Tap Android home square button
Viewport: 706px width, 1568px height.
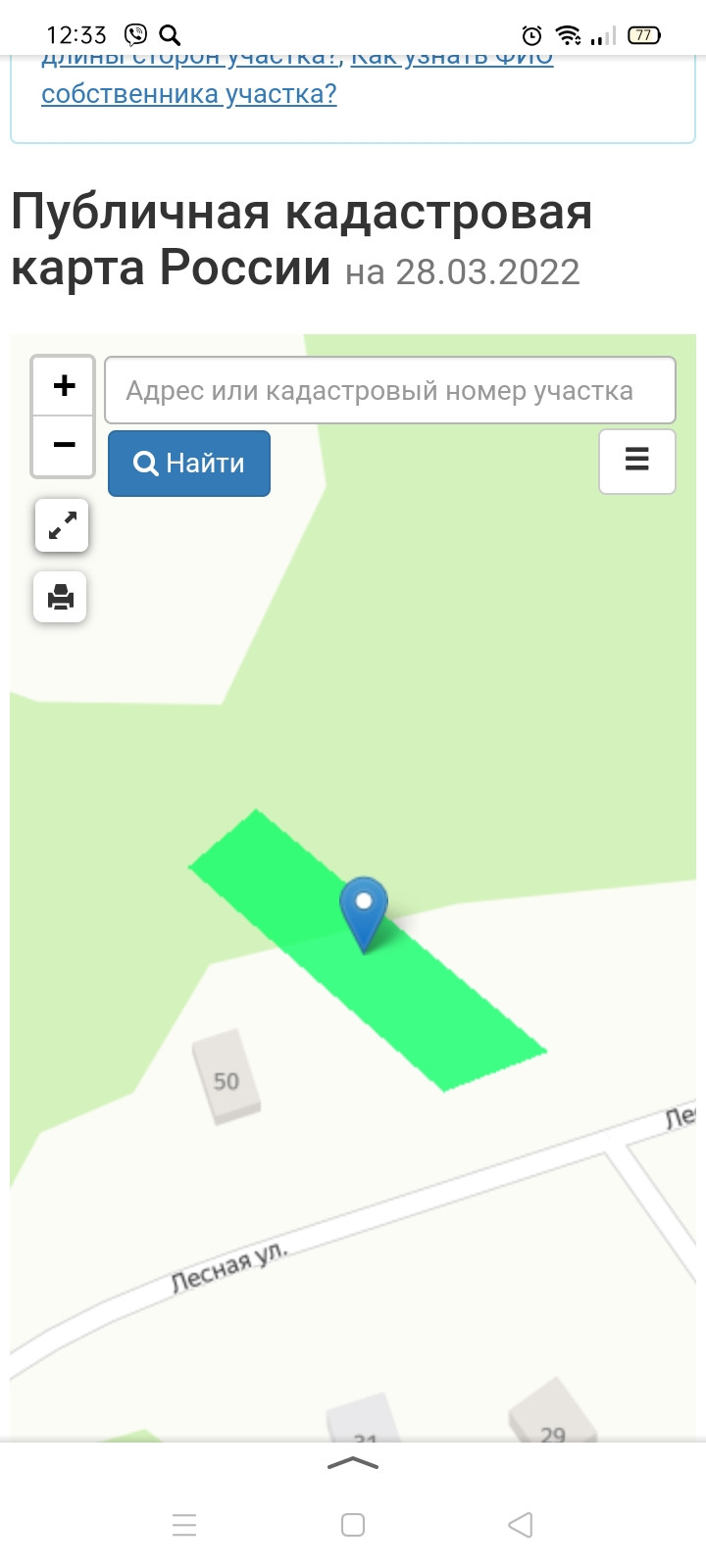coord(353,1525)
